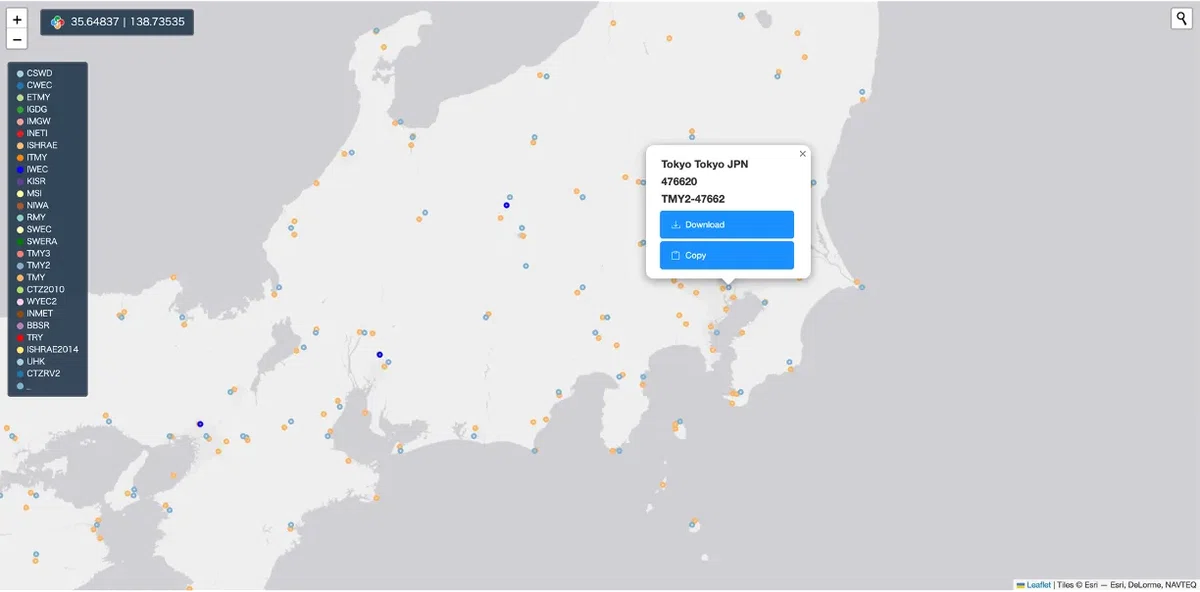Click the station number 476620 in popup
1200x592 pixels.
coord(679,181)
